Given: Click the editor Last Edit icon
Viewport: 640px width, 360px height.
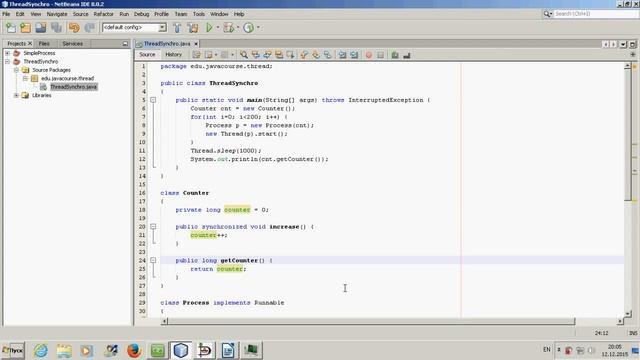Looking at the screenshot, I should click(x=196, y=55).
